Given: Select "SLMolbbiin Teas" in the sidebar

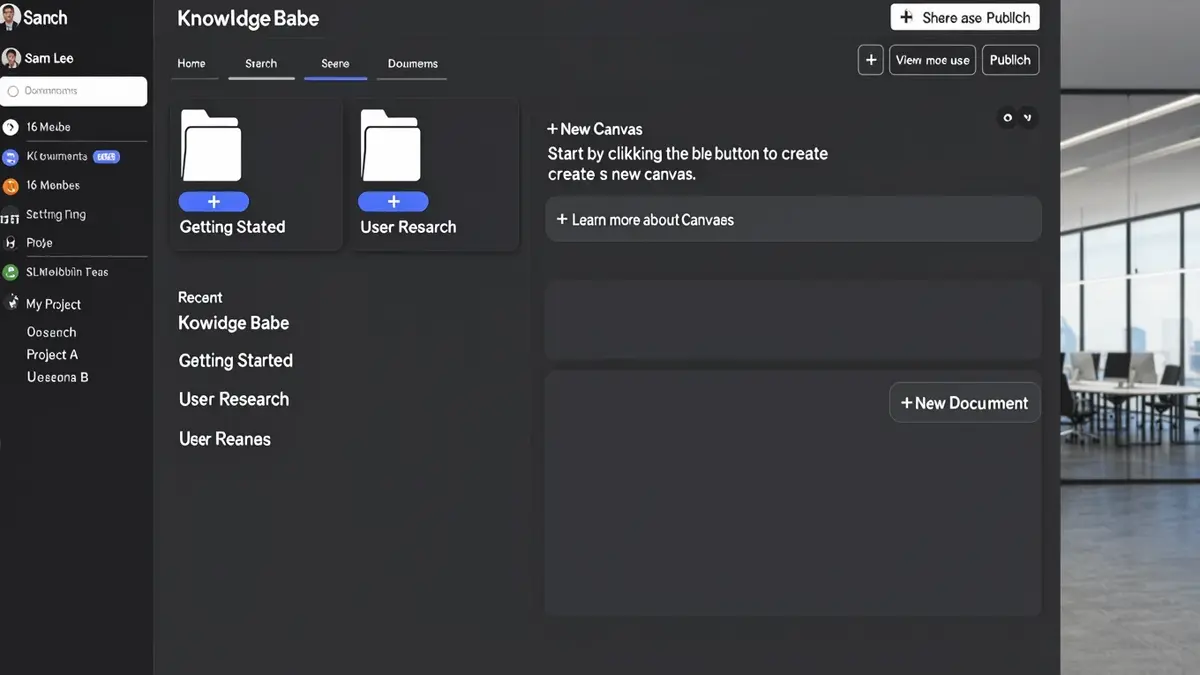Looking at the screenshot, I should (x=67, y=272).
